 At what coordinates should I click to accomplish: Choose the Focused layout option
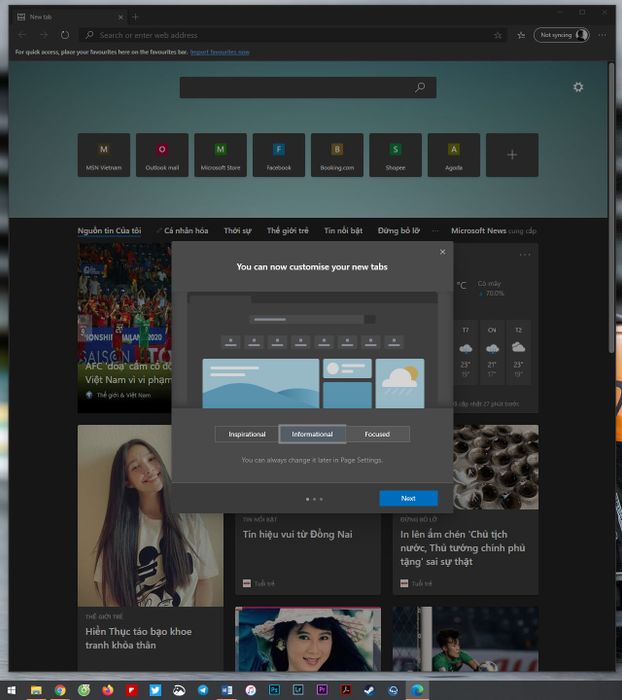(377, 434)
